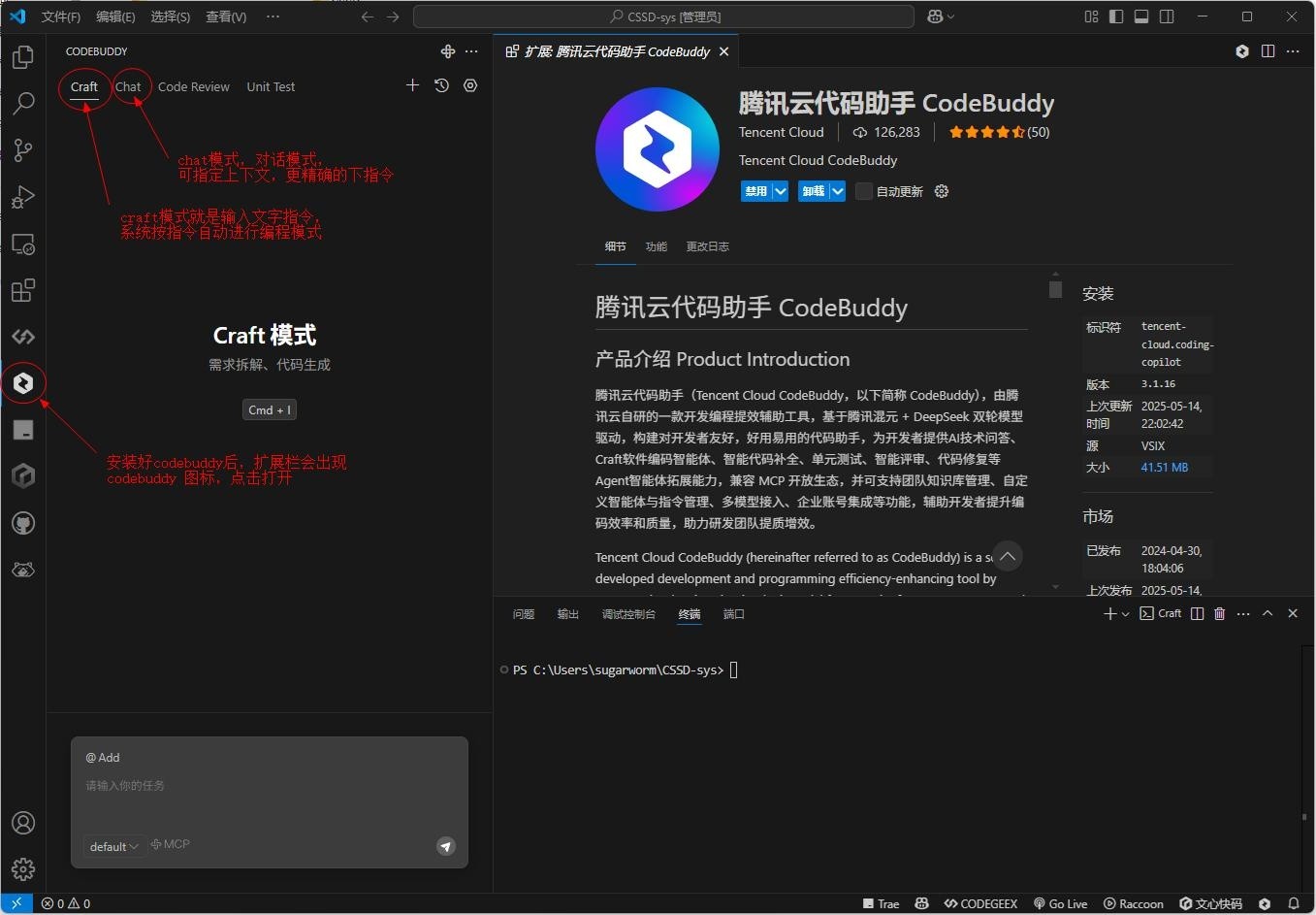Open CodeBuddy panel more actions menu

pos(471,51)
